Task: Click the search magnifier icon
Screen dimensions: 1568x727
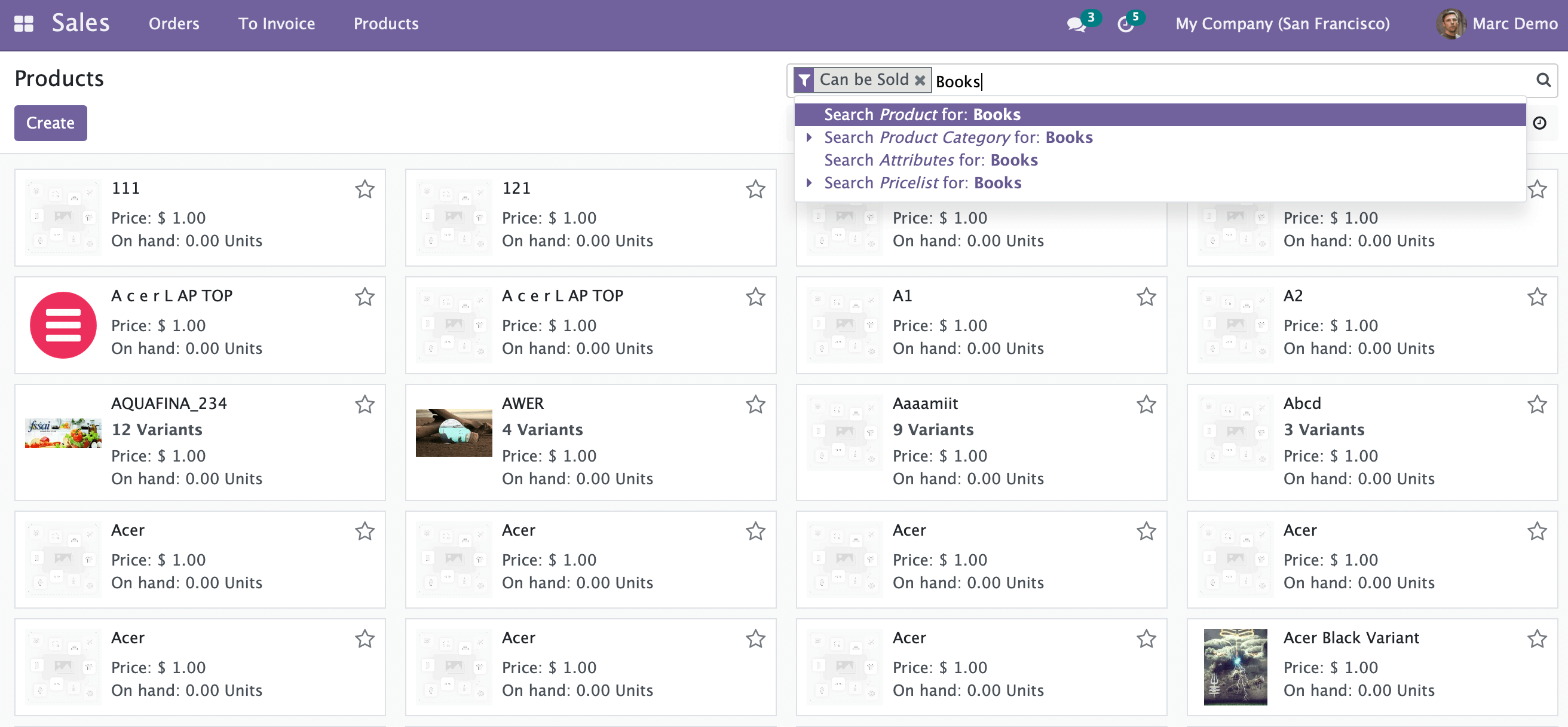Action: (x=1543, y=80)
